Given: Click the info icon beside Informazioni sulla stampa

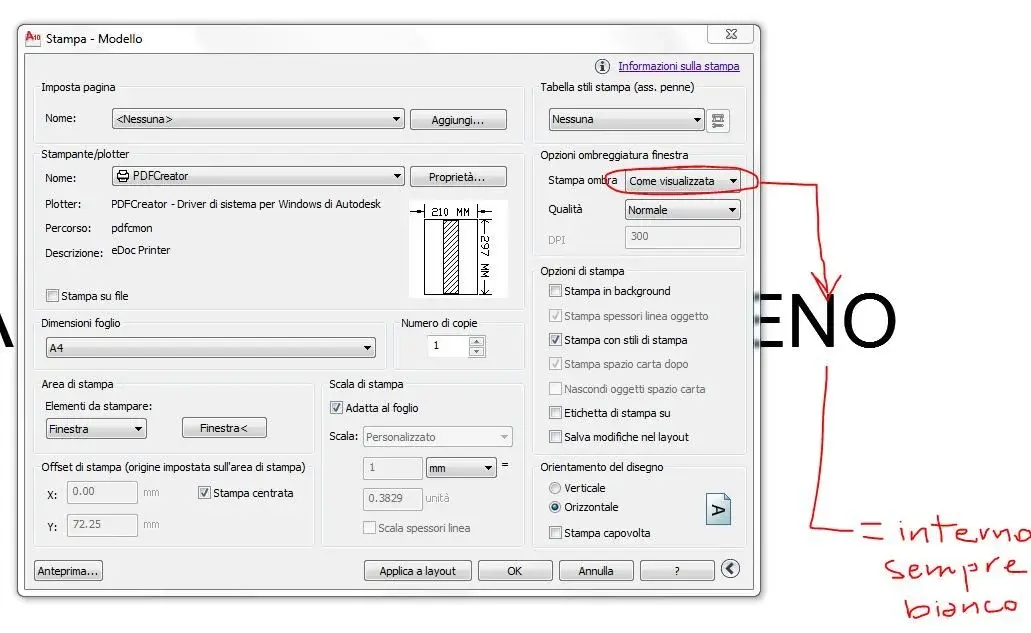Looking at the screenshot, I should point(602,66).
